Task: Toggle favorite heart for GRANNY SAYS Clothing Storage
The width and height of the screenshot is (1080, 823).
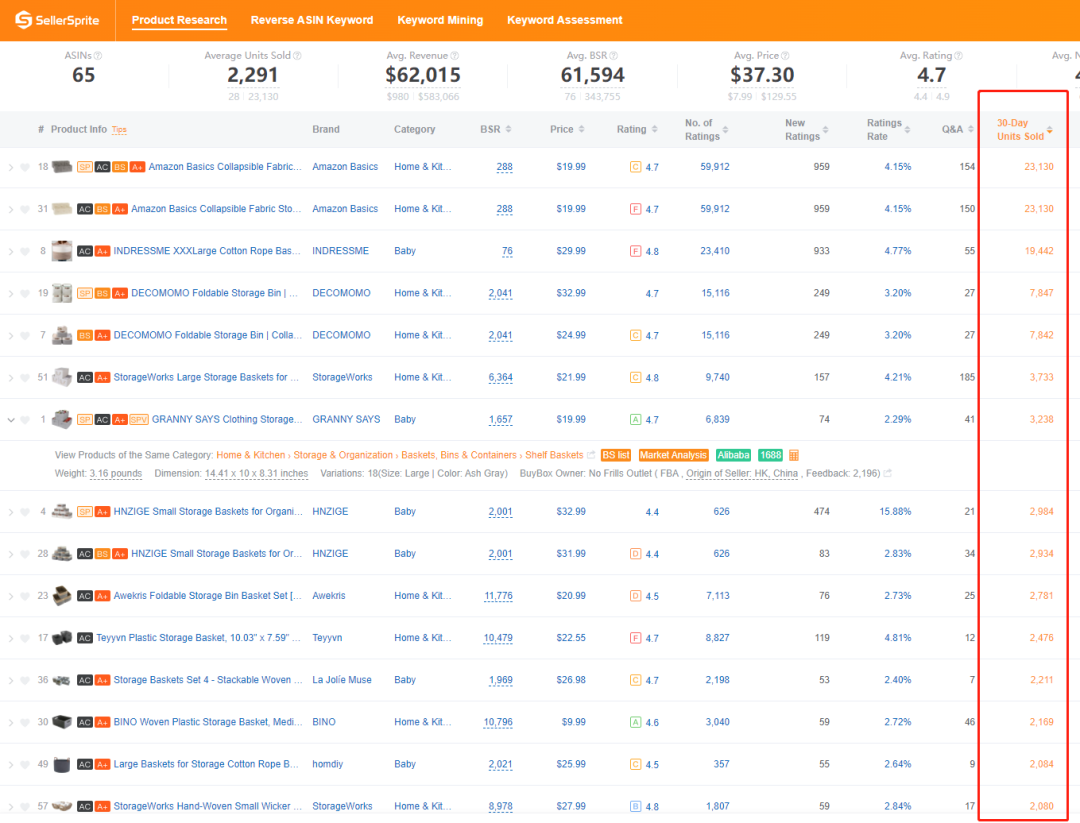Action: (x=25, y=419)
